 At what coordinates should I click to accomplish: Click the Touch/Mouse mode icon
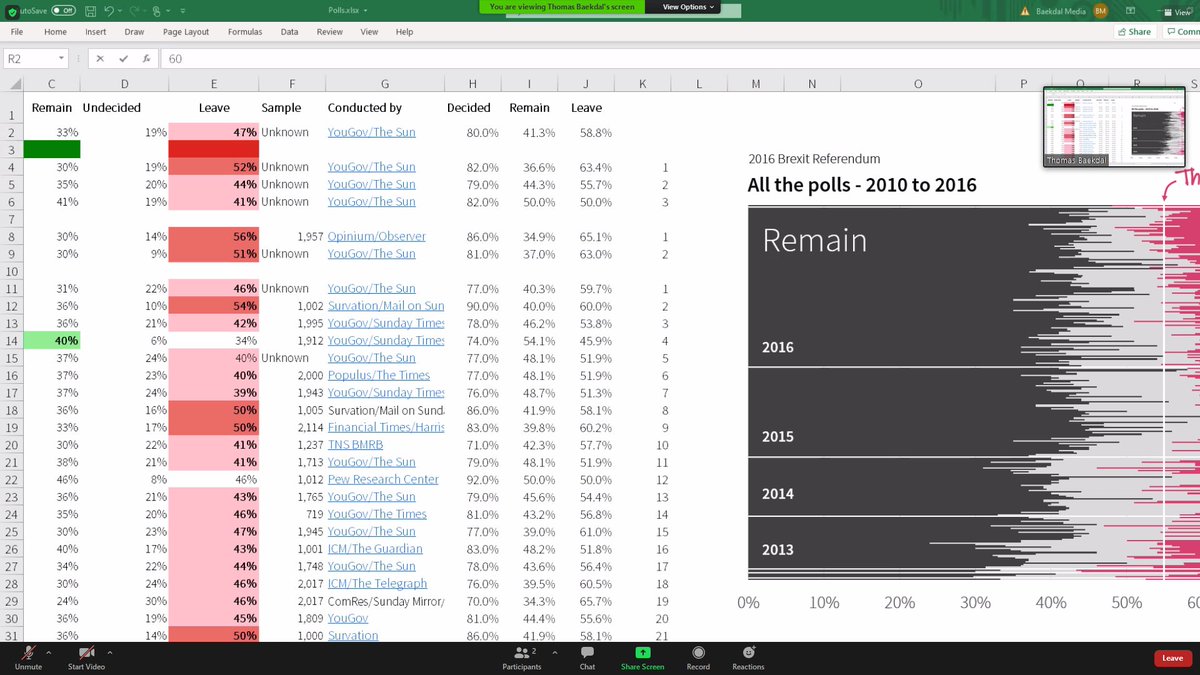(x=157, y=11)
